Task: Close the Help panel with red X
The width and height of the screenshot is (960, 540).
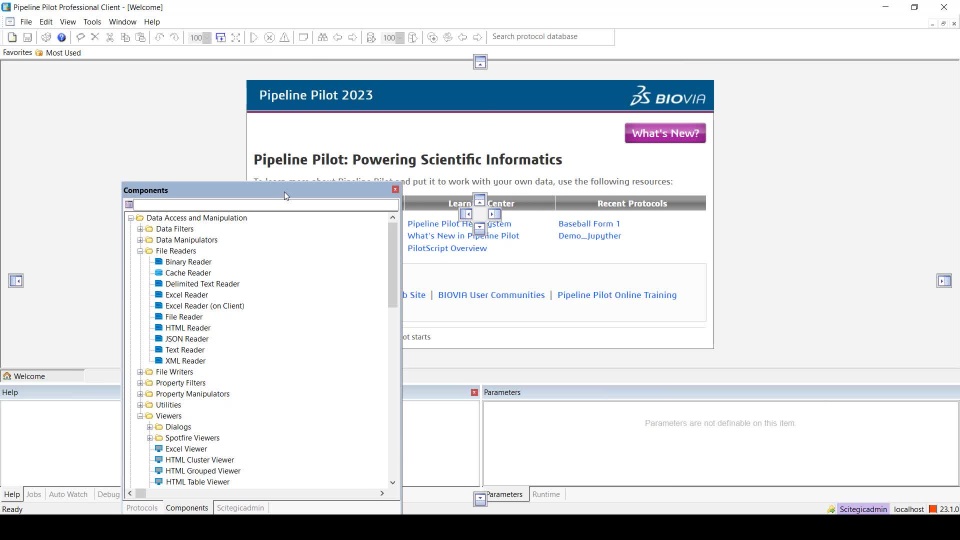Action: [474, 392]
